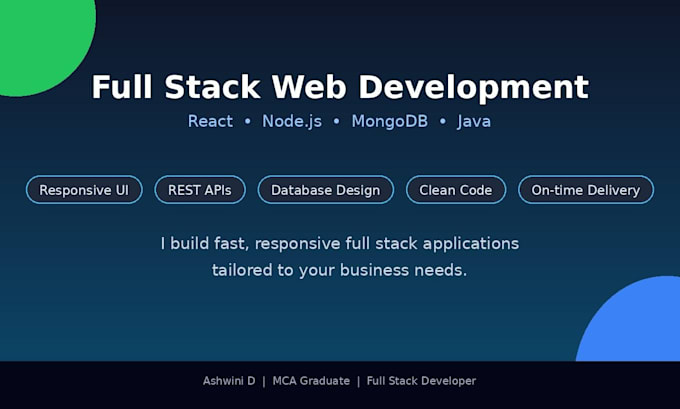Viewport: 680px width, 409px height.
Task: Click the MongoDB technology label
Action: (389, 121)
